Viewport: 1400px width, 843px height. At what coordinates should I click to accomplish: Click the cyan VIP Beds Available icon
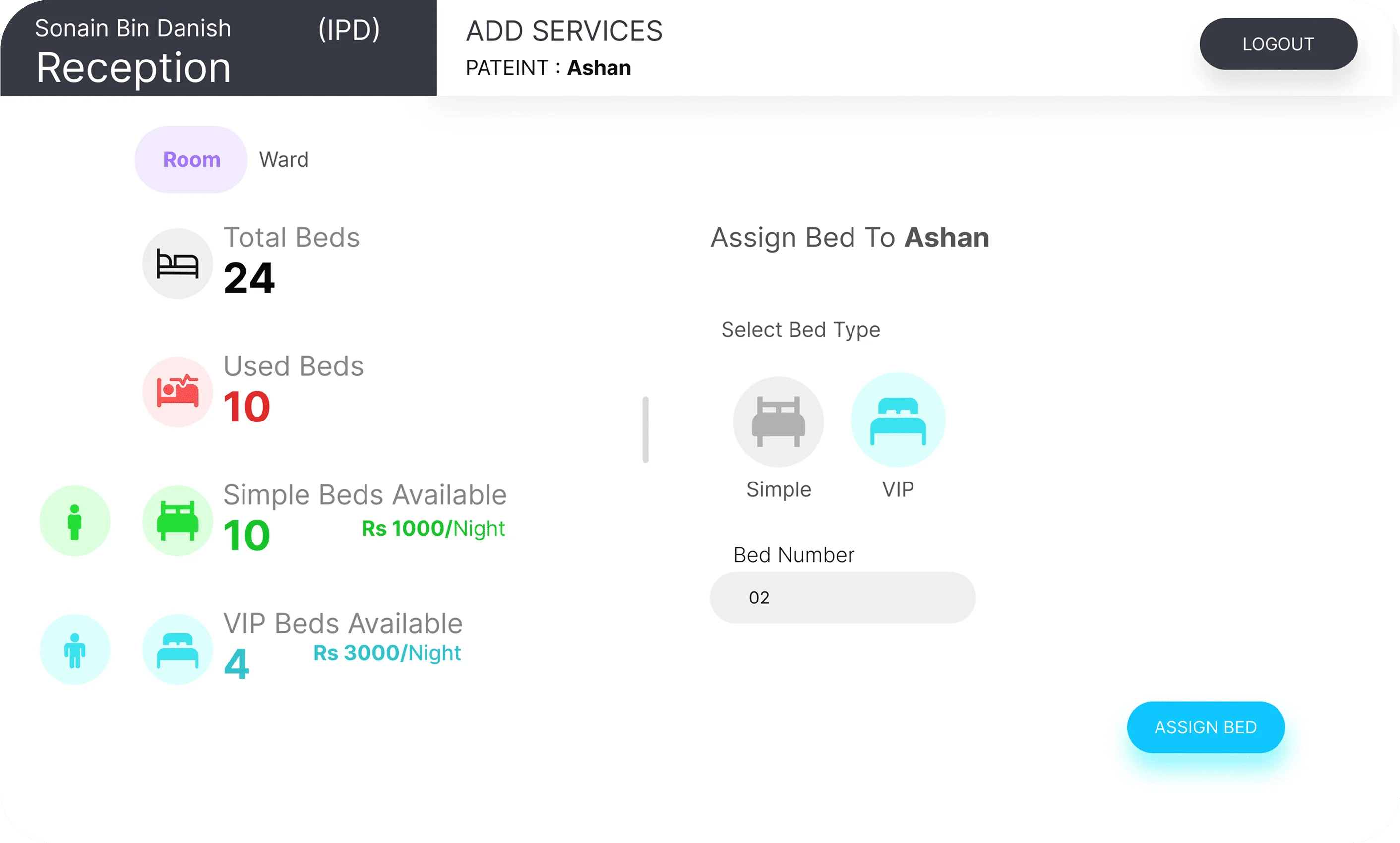pyautogui.click(x=178, y=649)
